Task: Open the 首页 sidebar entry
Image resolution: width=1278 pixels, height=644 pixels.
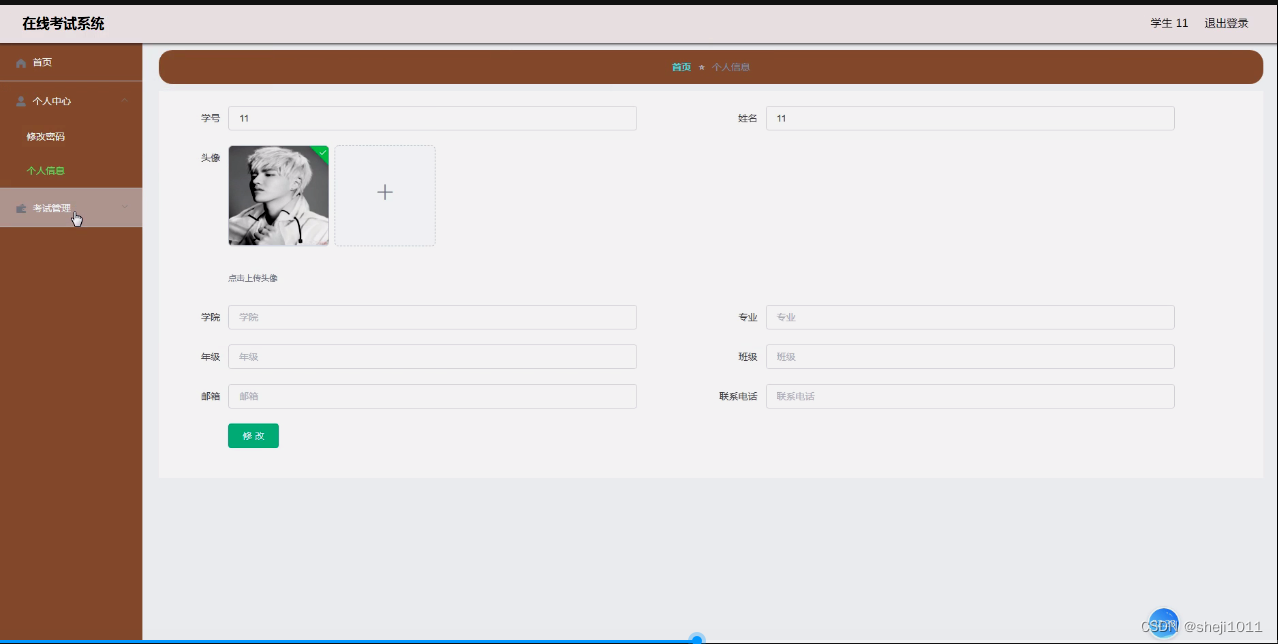Action: (45, 62)
